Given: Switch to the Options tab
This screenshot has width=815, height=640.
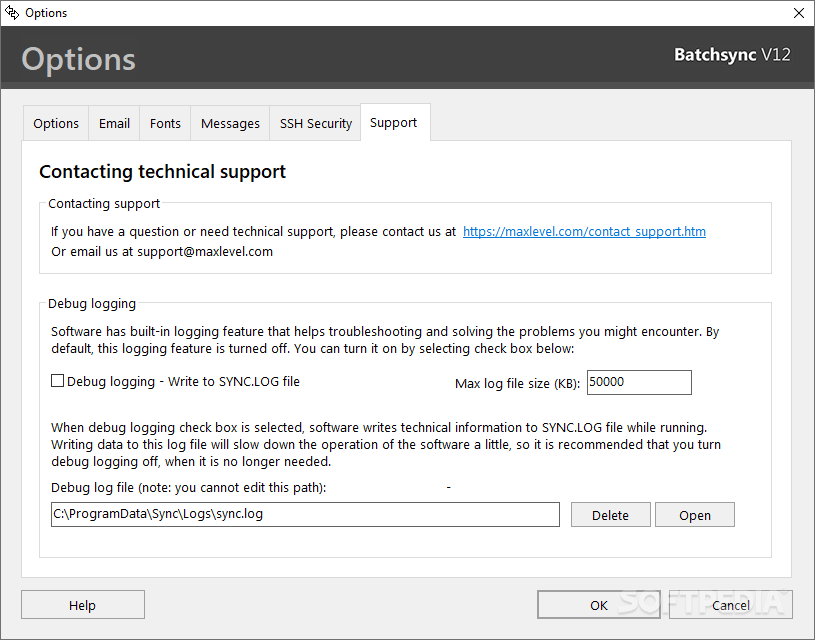Looking at the screenshot, I should 56,123.
